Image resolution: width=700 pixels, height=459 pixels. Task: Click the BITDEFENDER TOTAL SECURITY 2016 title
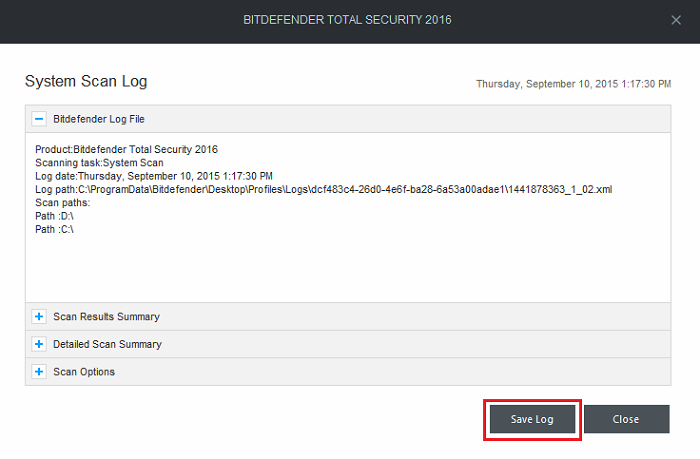pyautogui.click(x=347, y=20)
